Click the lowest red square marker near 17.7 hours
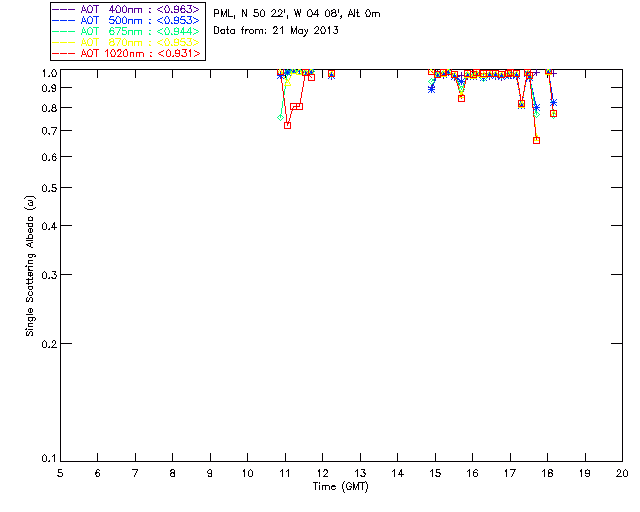 coord(536,140)
